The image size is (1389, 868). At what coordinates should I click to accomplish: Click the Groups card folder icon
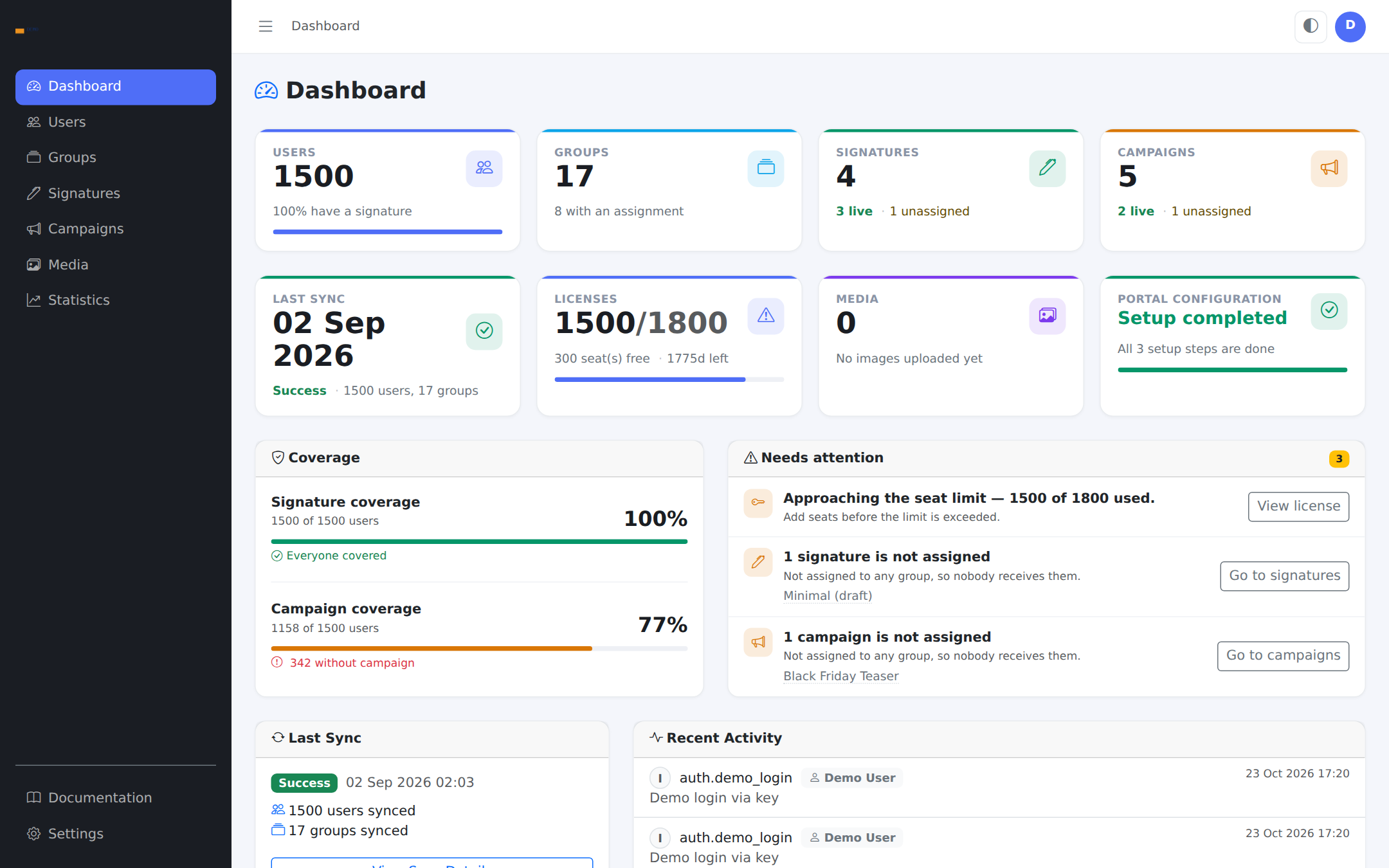pyautogui.click(x=766, y=168)
